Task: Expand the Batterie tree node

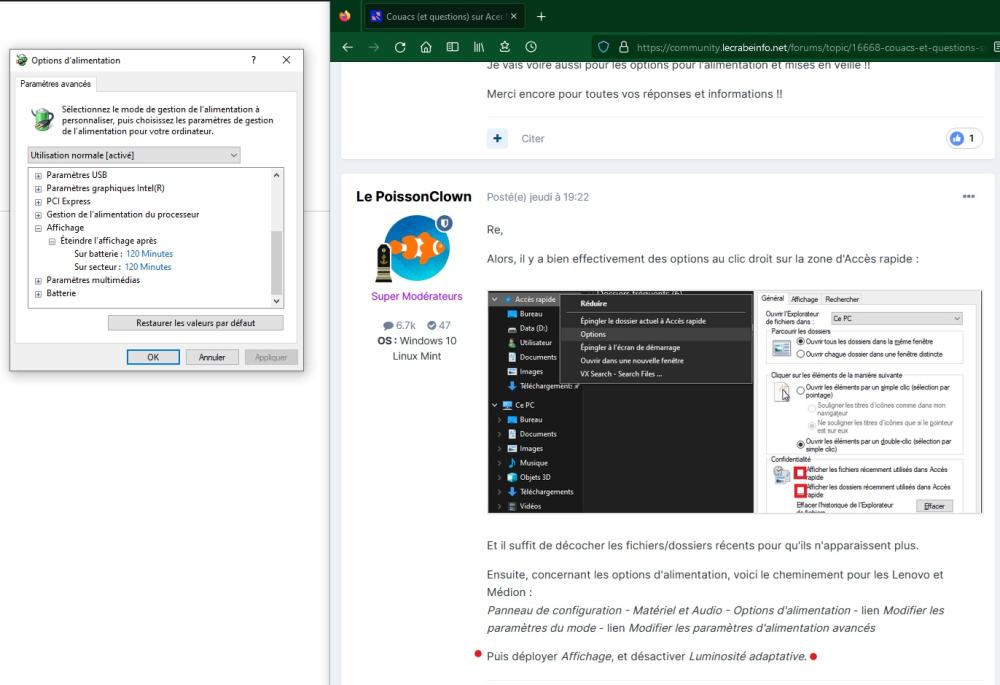Action: coord(38,294)
